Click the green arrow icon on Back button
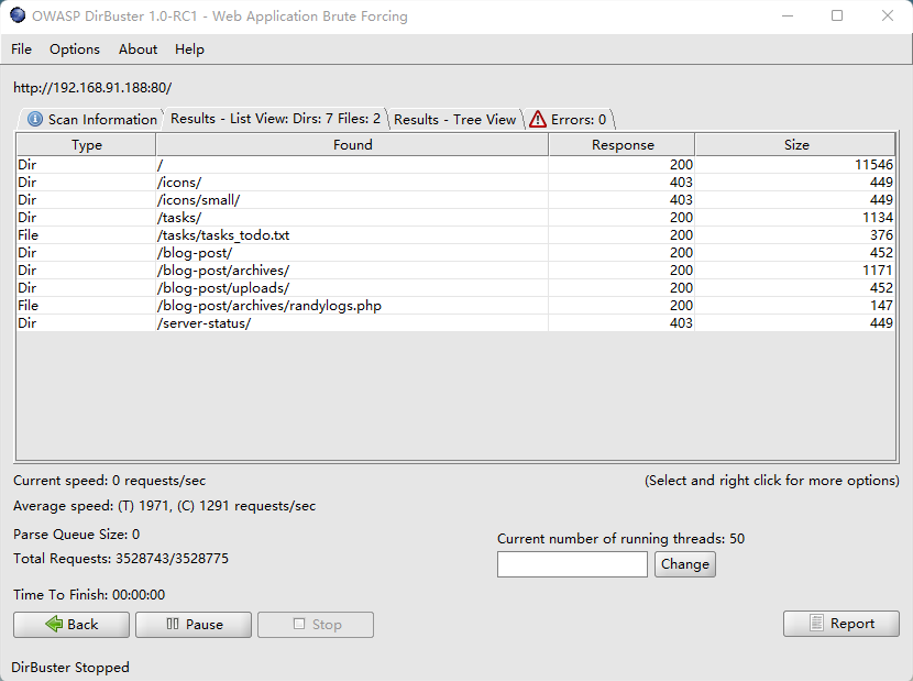 (x=54, y=624)
